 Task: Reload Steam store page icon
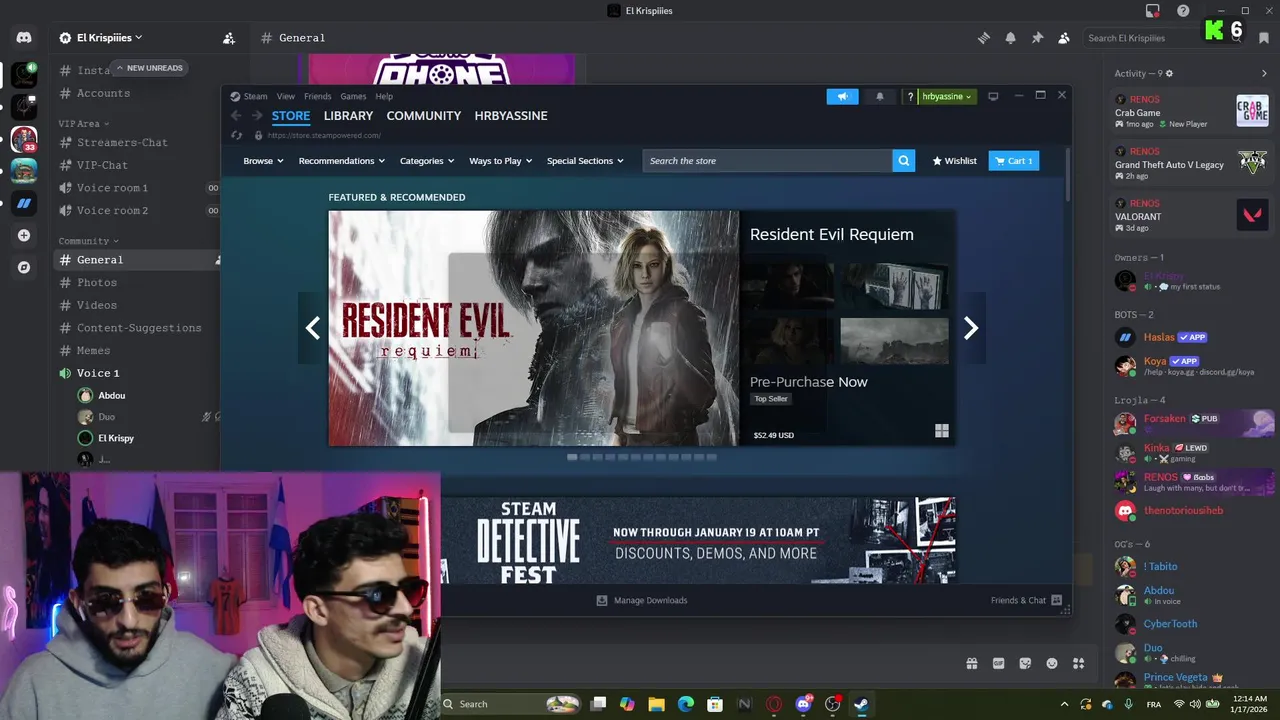point(236,135)
